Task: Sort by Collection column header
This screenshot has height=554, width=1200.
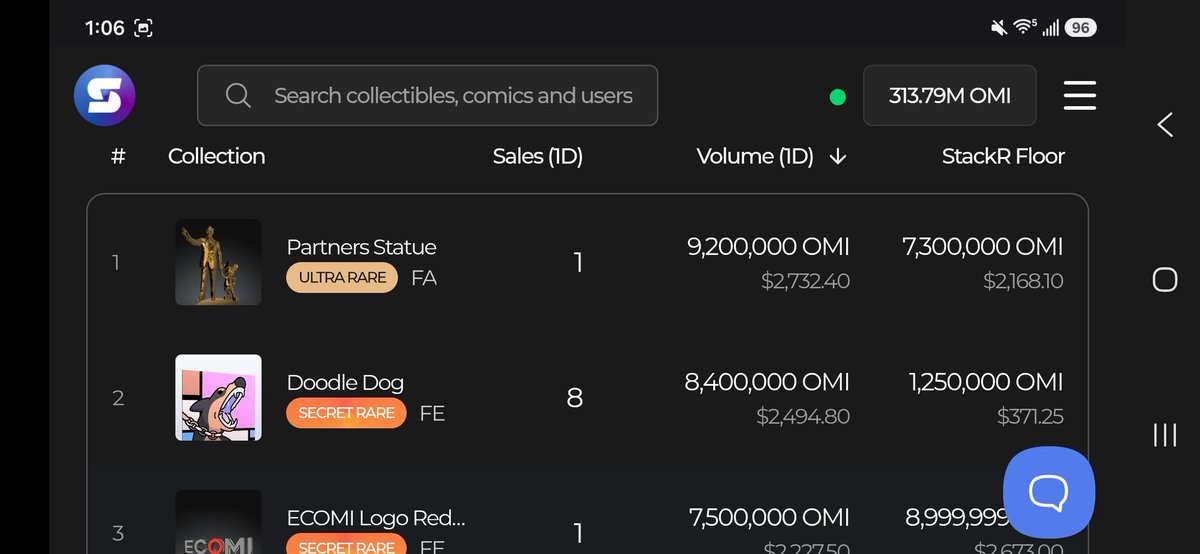Action: pyautogui.click(x=217, y=156)
